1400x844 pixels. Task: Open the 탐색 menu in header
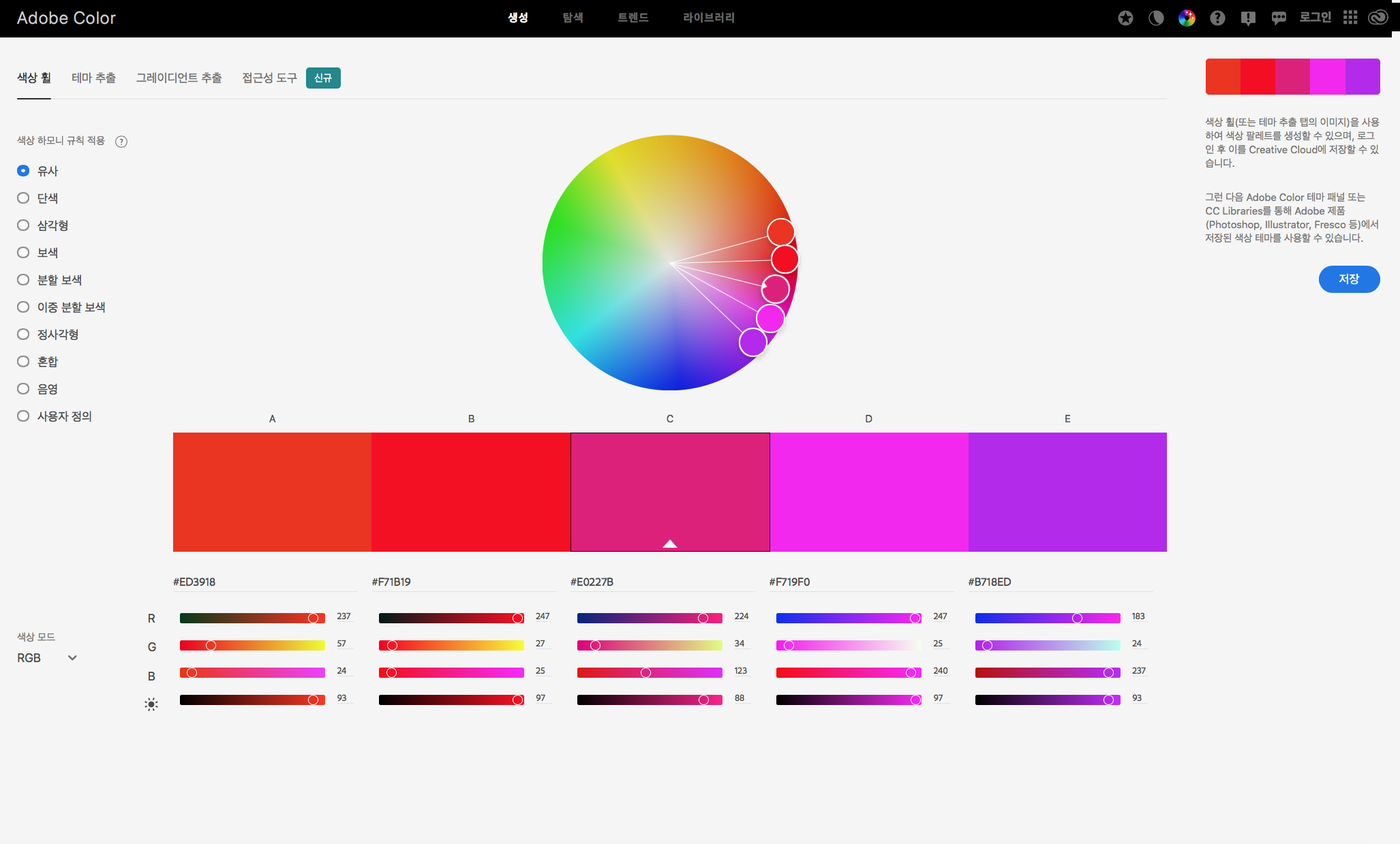pos(573,18)
